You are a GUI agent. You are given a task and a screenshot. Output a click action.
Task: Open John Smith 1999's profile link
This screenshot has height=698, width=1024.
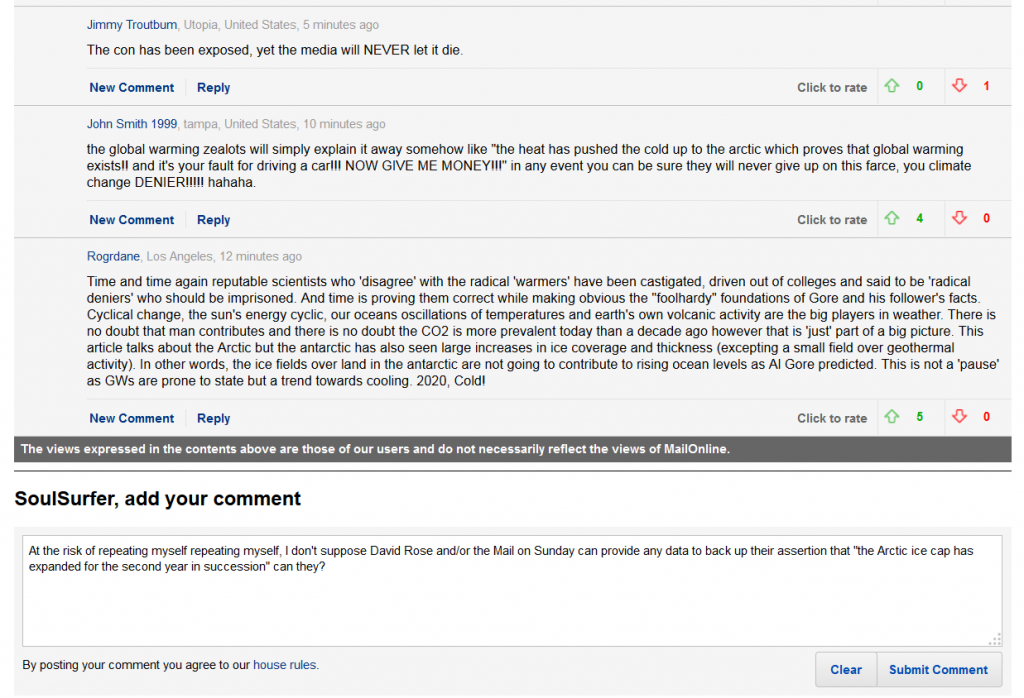[132, 124]
